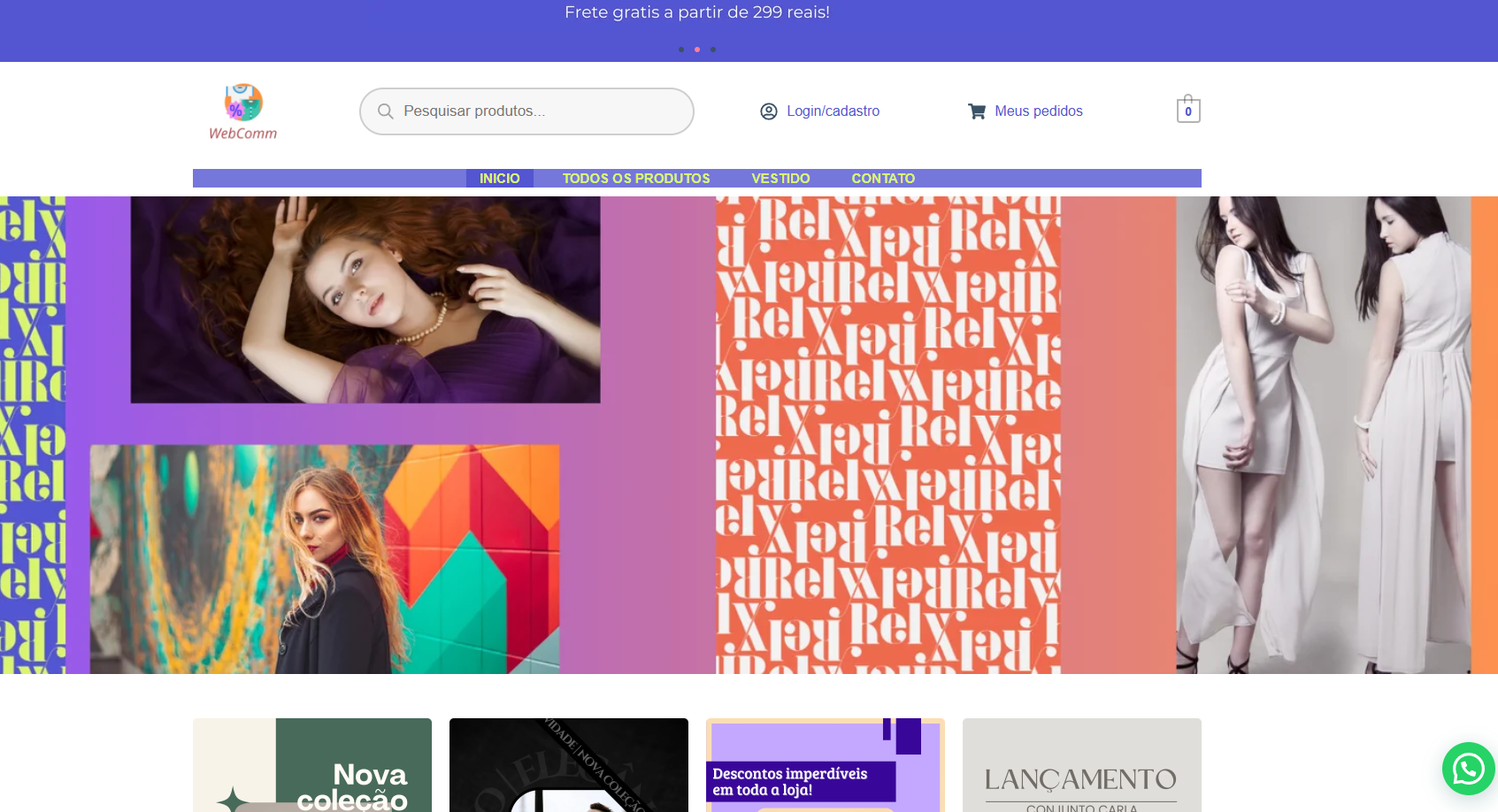
Task: Open the Meus pedidos link
Action: [1038, 111]
